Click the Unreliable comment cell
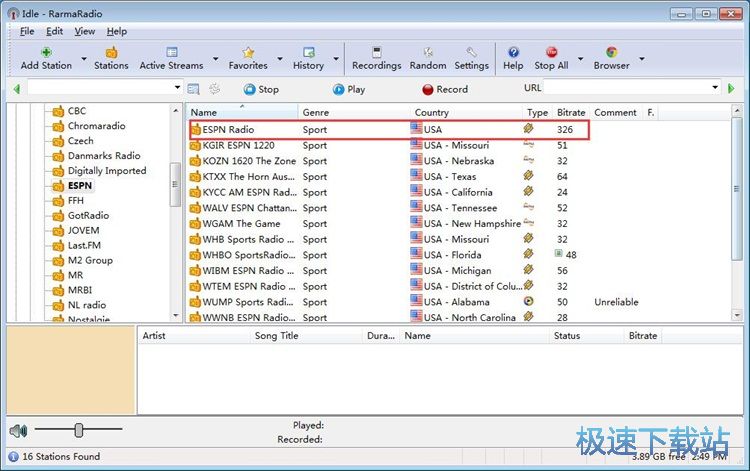Screen dimensions: 750x471 [x=616, y=302]
